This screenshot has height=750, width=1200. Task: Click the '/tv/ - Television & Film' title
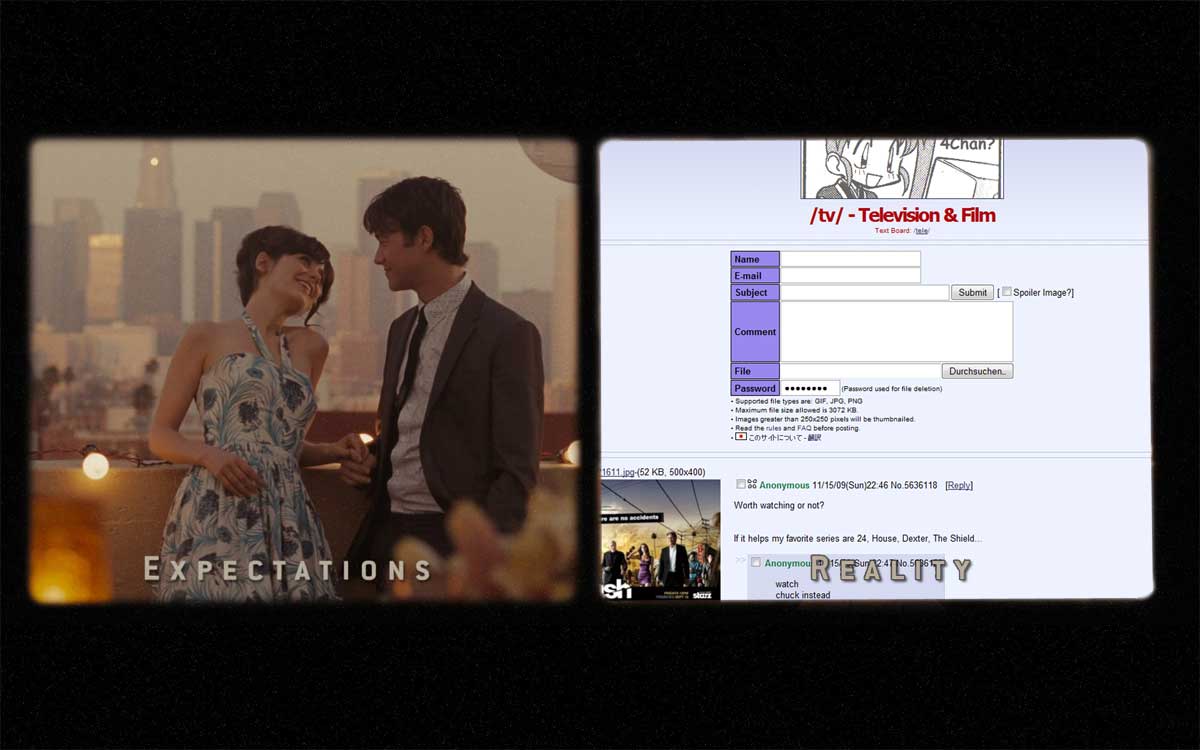click(902, 215)
